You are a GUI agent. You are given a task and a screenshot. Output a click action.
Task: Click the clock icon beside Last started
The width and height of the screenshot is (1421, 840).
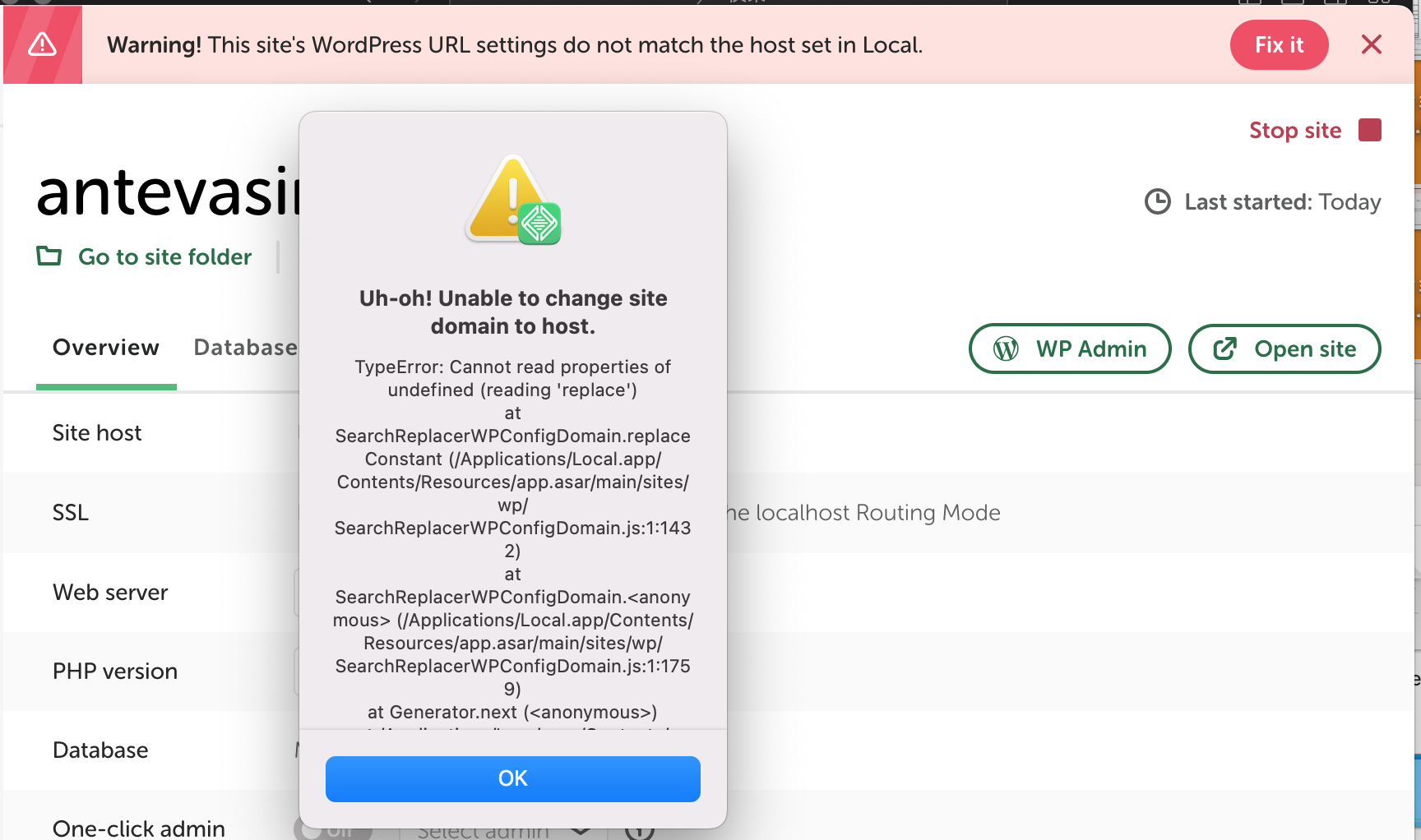tap(1157, 201)
